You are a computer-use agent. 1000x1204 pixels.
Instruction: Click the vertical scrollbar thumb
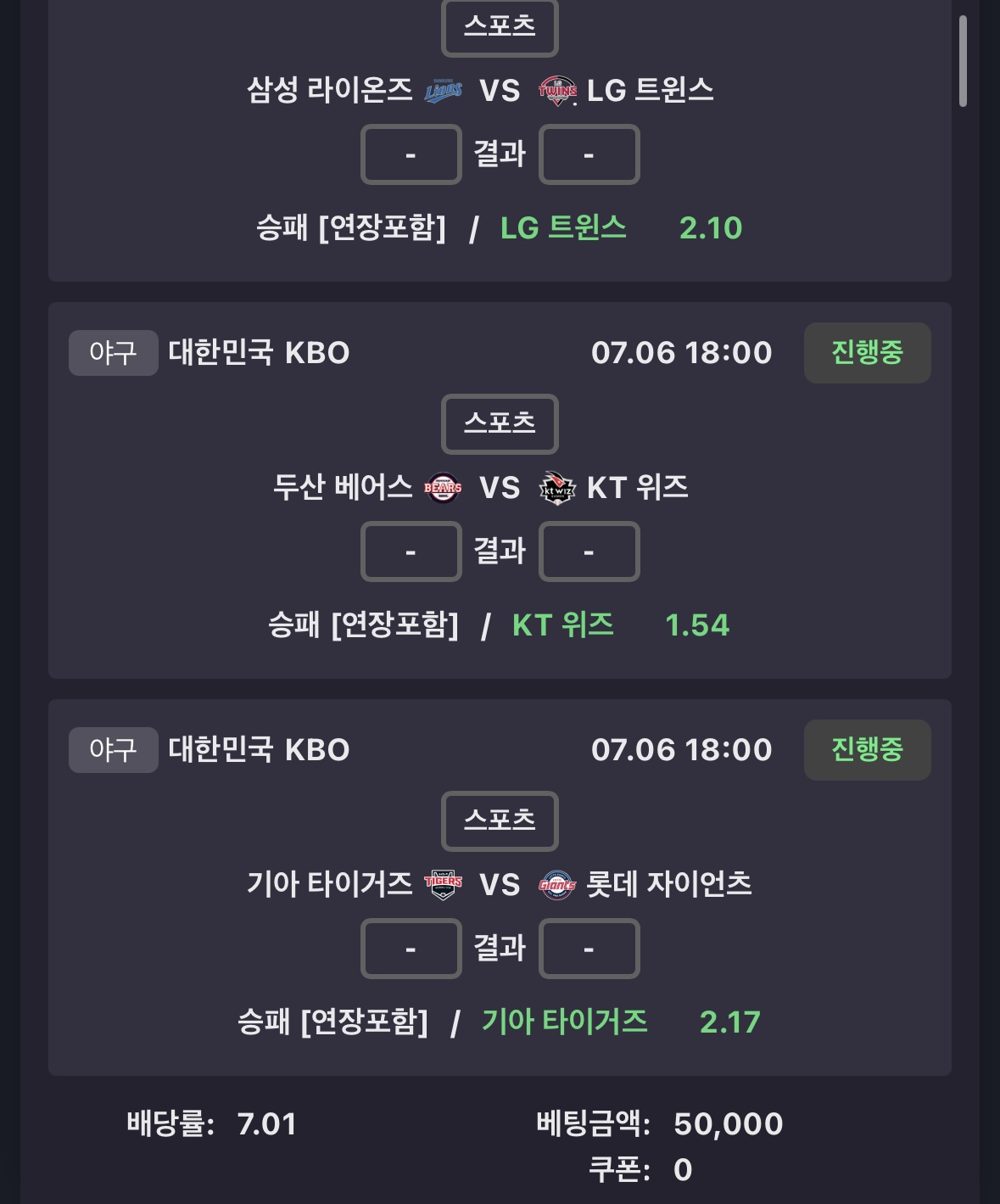(963, 61)
